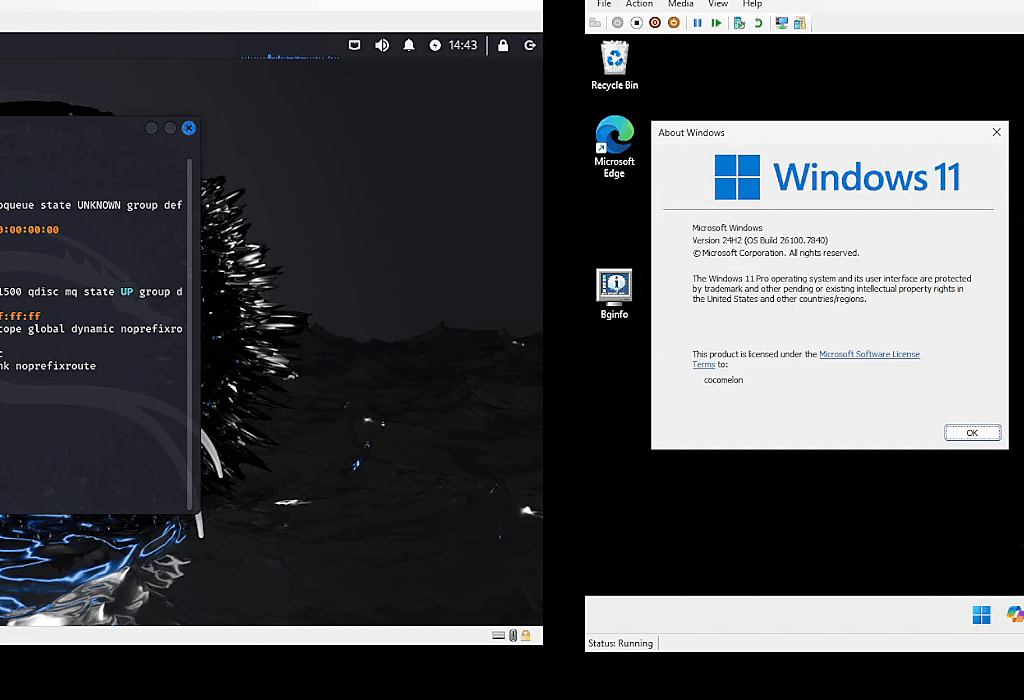1024x700 pixels.
Task: Click the Kali panel volume speaker icon
Action: 382,45
